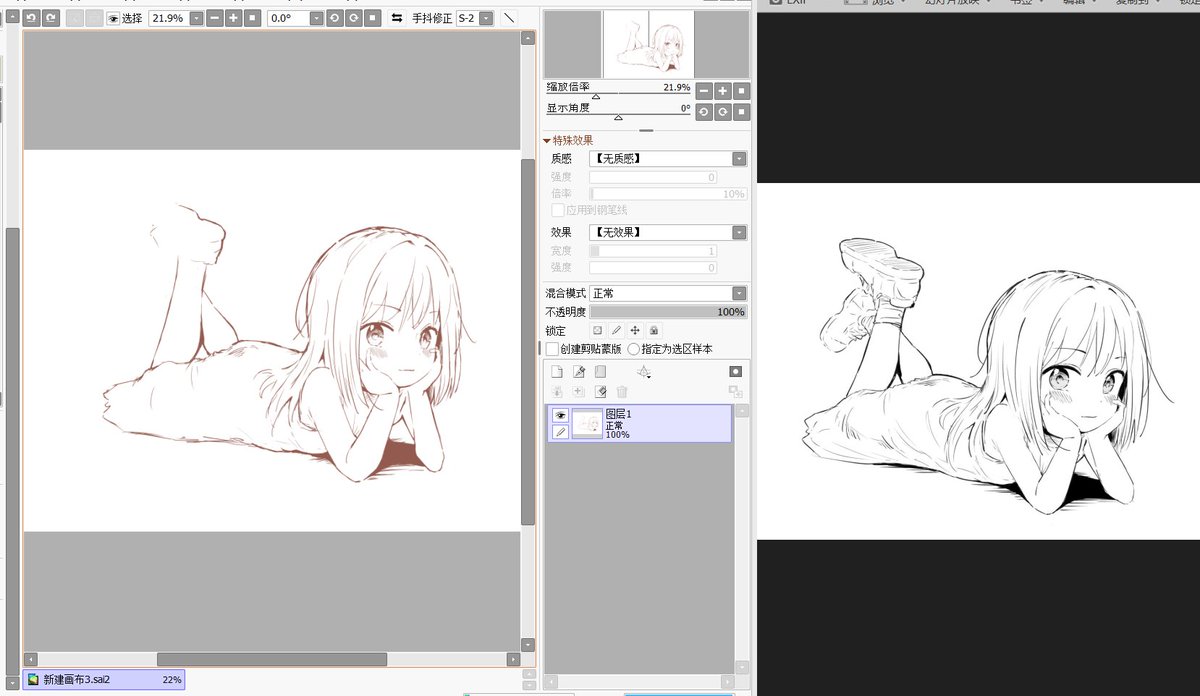Open the perspective ruler dropdown icon
The width and height of the screenshot is (1200, 696).
(x=644, y=372)
